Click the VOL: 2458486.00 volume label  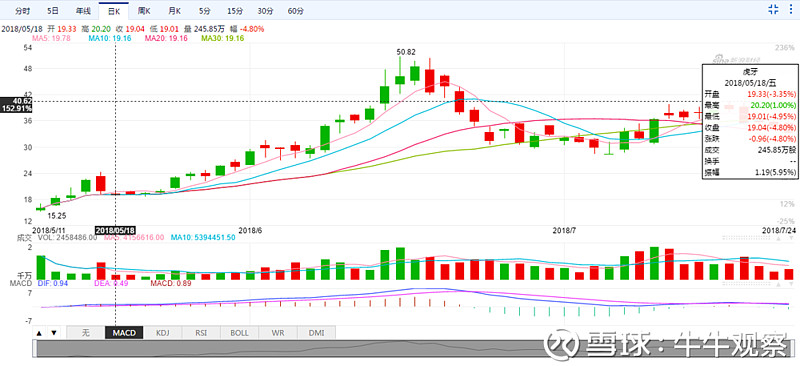coord(68,237)
